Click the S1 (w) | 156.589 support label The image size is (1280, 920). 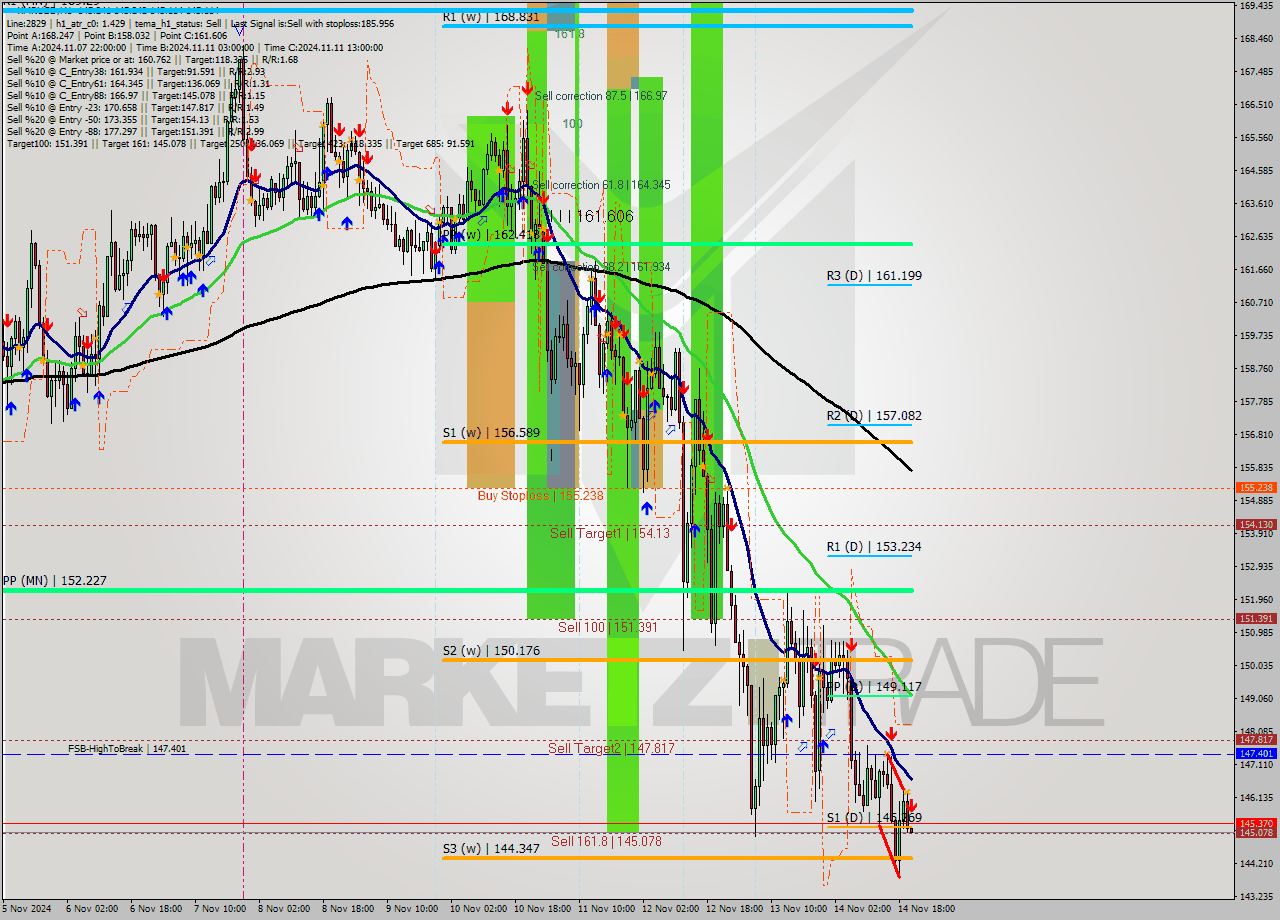[491, 433]
